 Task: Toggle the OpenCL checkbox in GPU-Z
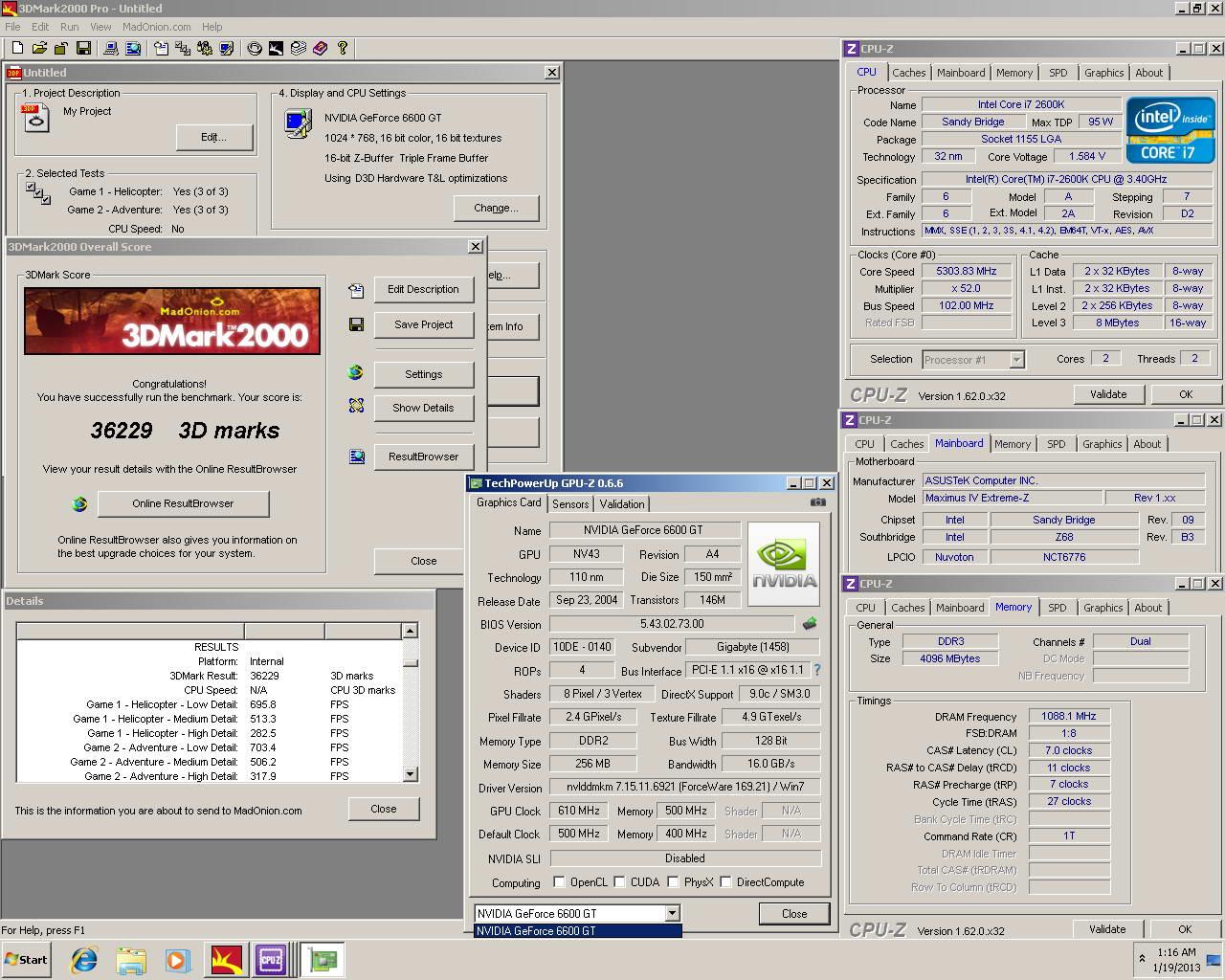pyautogui.click(x=559, y=882)
